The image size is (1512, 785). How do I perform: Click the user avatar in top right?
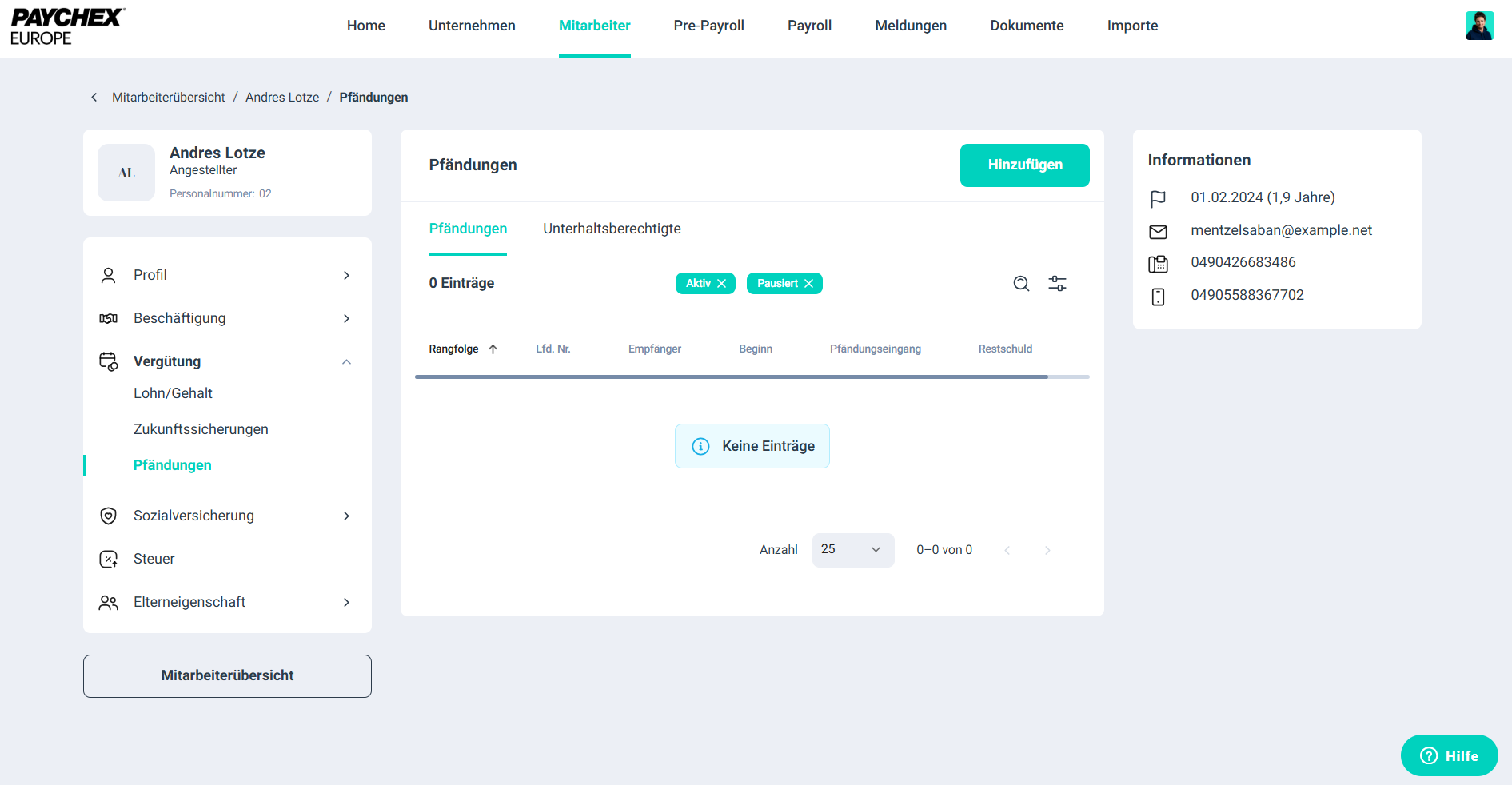click(1479, 26)
